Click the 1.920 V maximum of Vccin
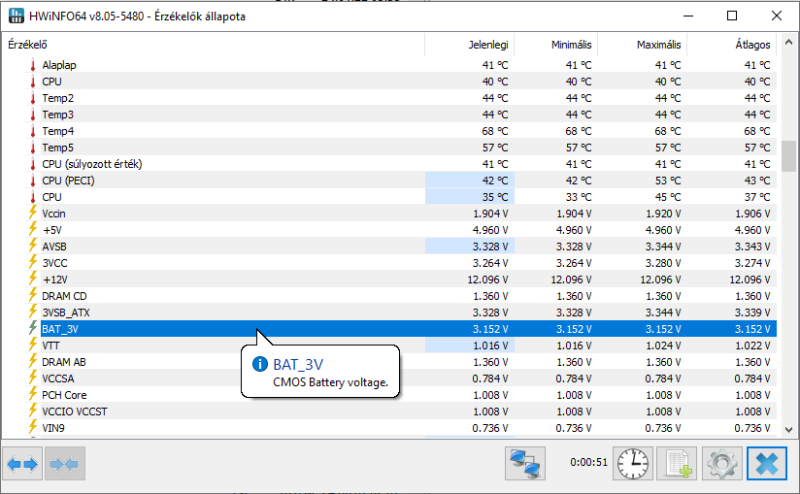Image resolution: width=800 pixels, height=494 pixels. tap(663, 213)
